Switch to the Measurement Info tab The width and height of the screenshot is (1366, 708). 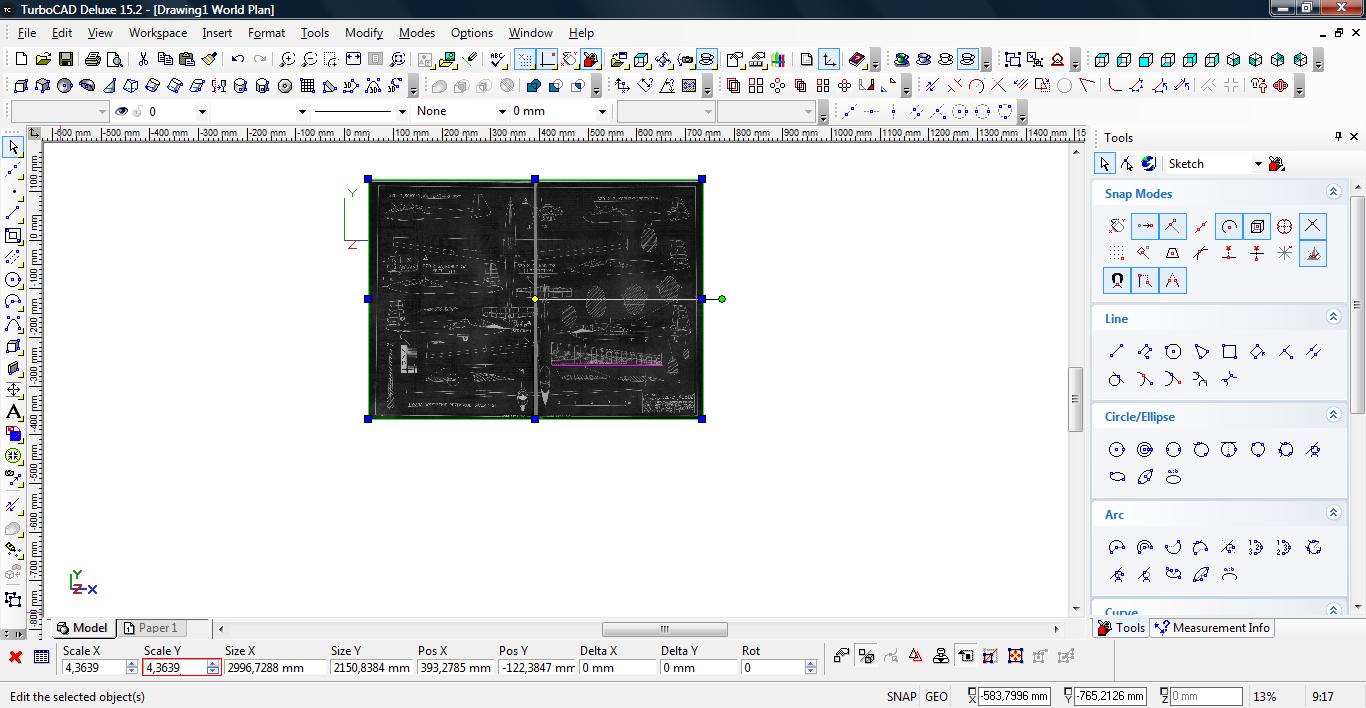click(1211, 628)
